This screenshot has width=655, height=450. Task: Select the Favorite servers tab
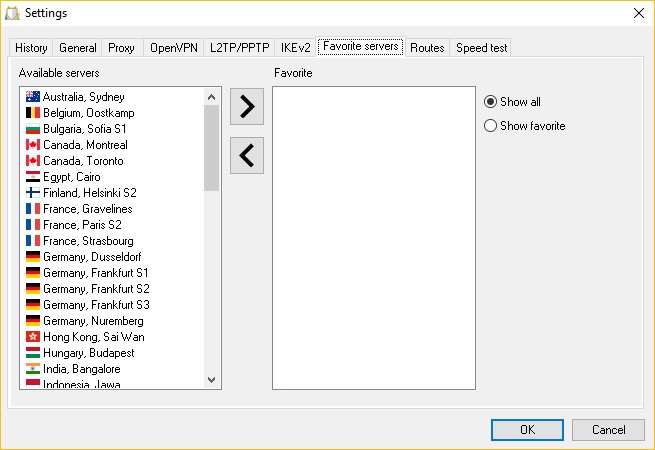(361, 46)
